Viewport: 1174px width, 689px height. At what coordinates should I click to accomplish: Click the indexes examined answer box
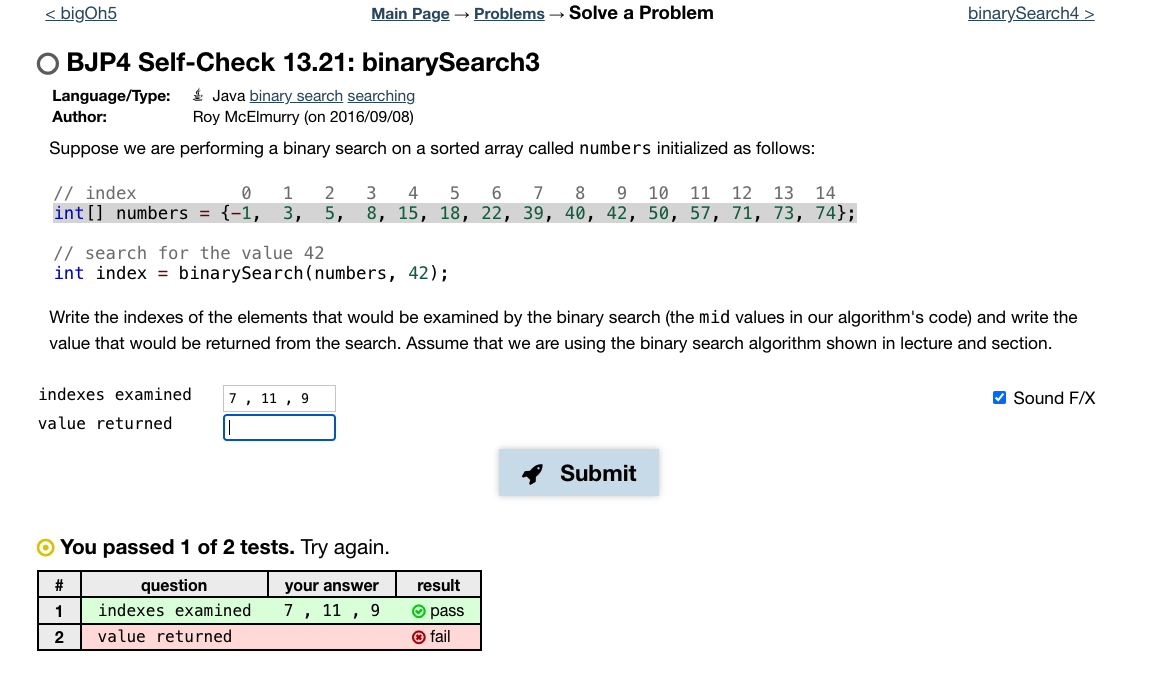tap(279, 397)
